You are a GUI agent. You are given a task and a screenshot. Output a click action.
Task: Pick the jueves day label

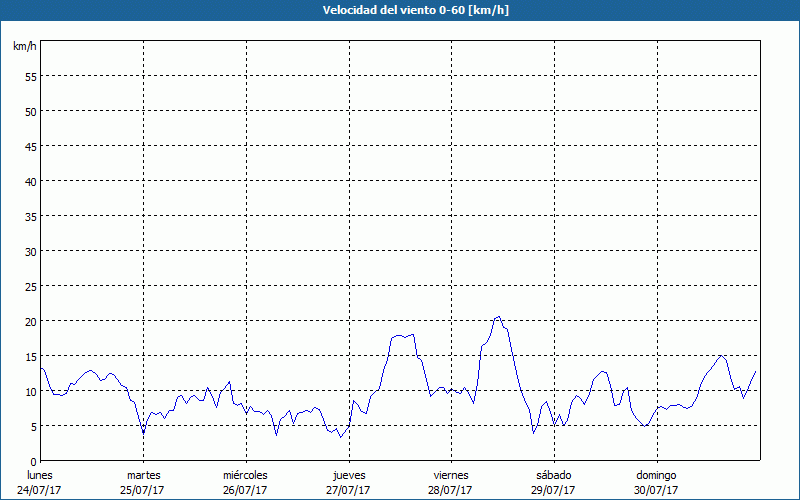click(349, 475)
